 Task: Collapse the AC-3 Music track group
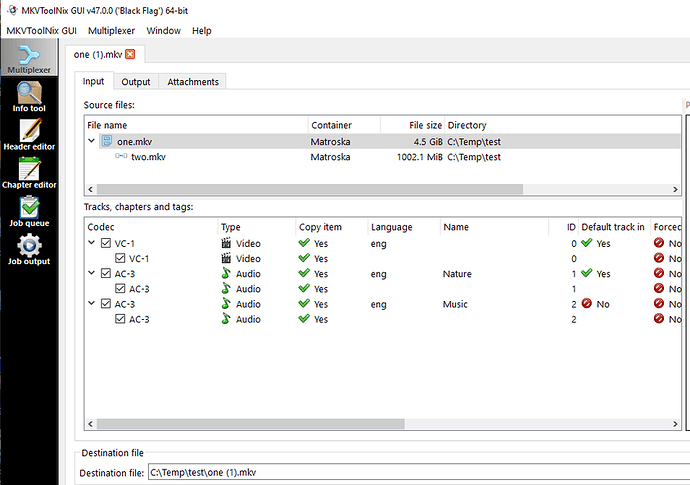pyautogui.click(x=92, y=303)
